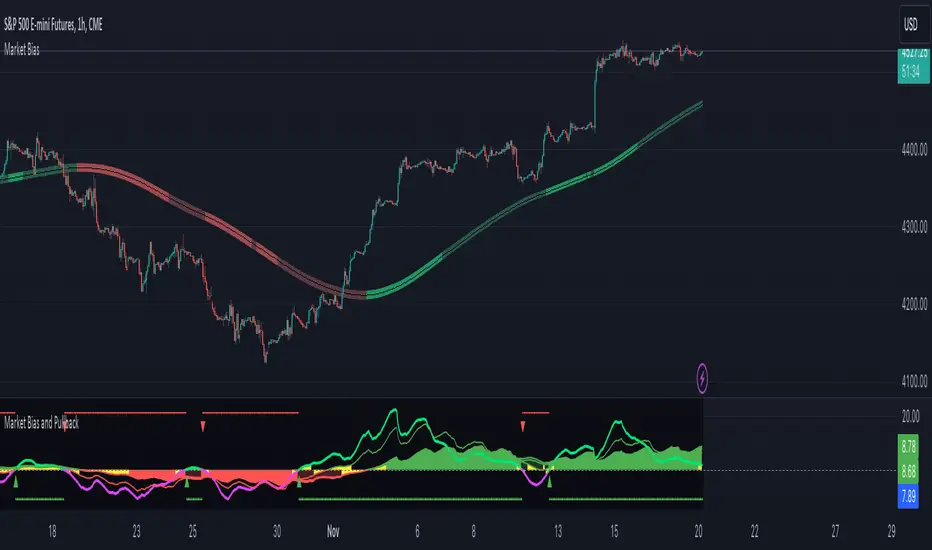The height and width of the screenshot is (550, 932).
Task: Click the 15 date on time axis
Action: [614, 532]
